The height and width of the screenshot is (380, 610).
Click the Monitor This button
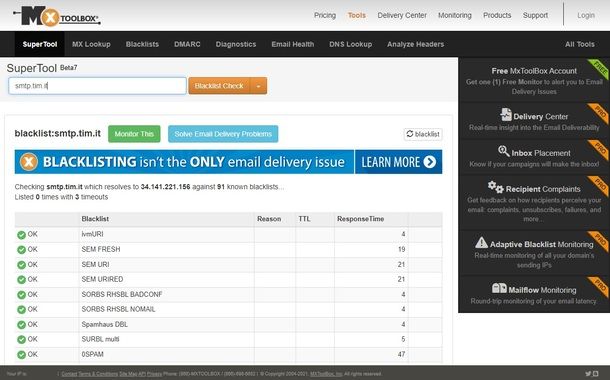tap(134, 134)
